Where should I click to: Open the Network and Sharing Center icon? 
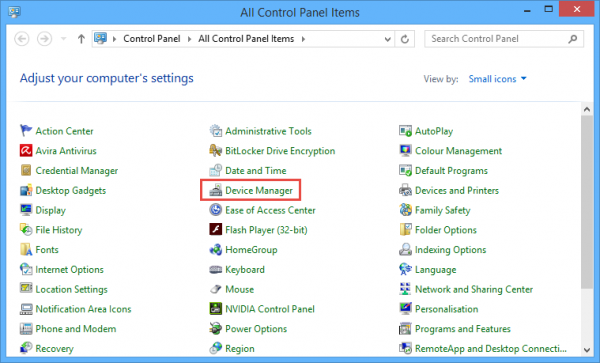click(x=405, y=289)
